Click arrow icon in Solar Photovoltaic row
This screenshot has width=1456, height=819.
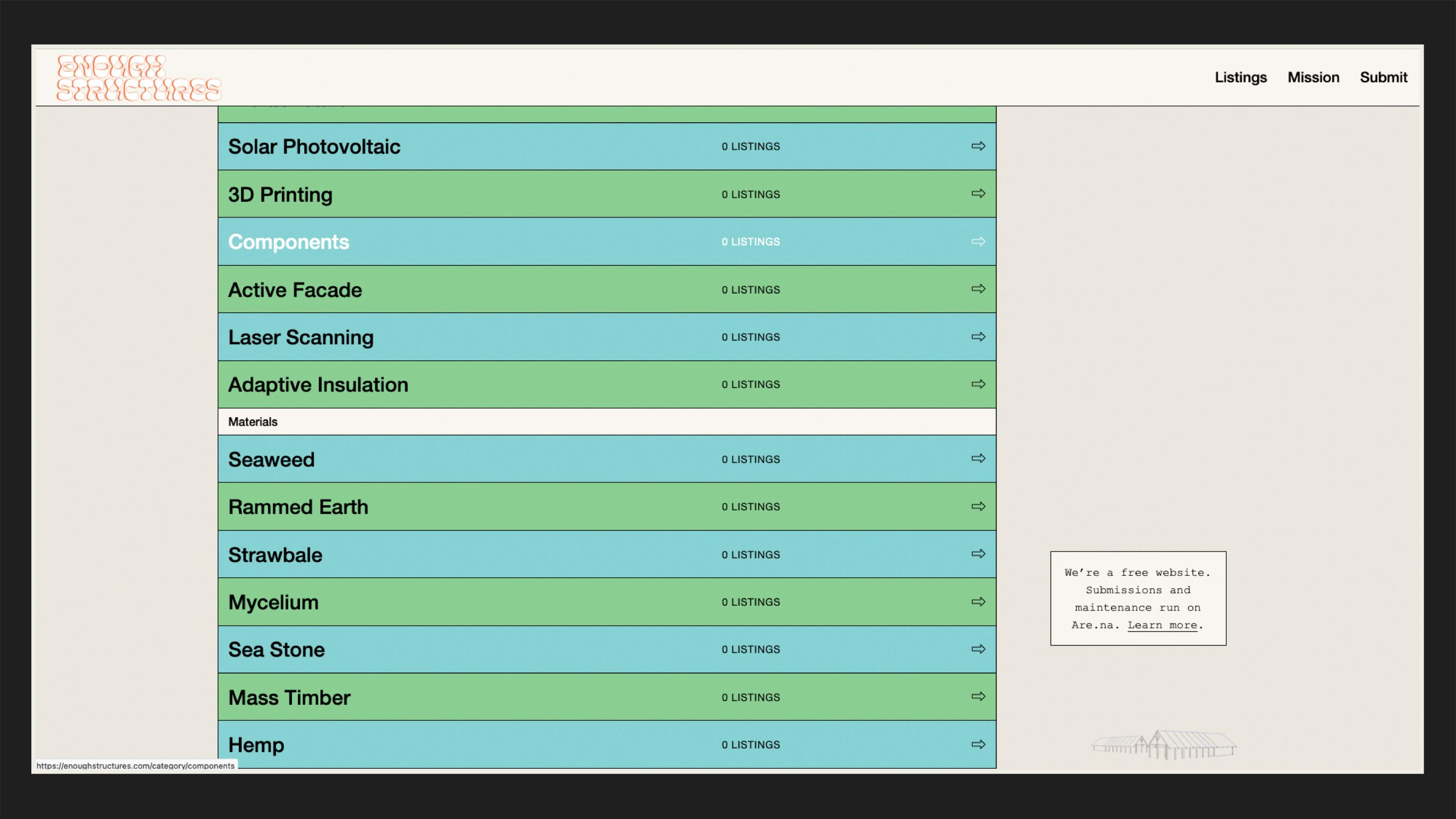pyautogui.click(x=978, y=146)
